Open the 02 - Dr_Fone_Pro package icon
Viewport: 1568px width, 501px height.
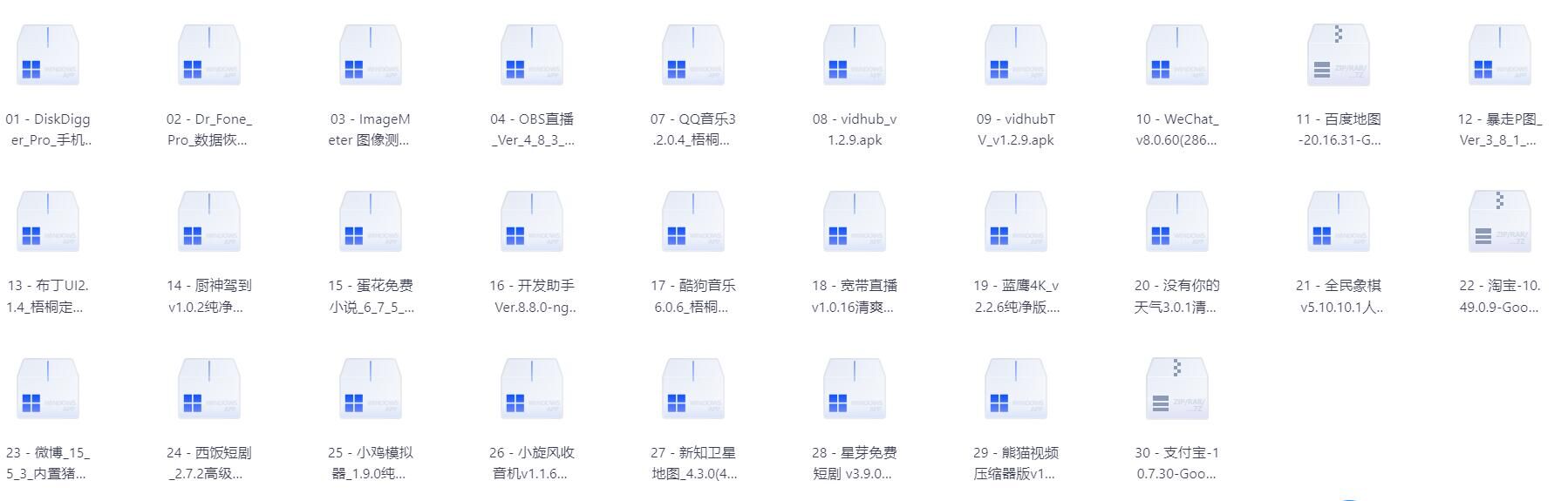tap(209, 56)
